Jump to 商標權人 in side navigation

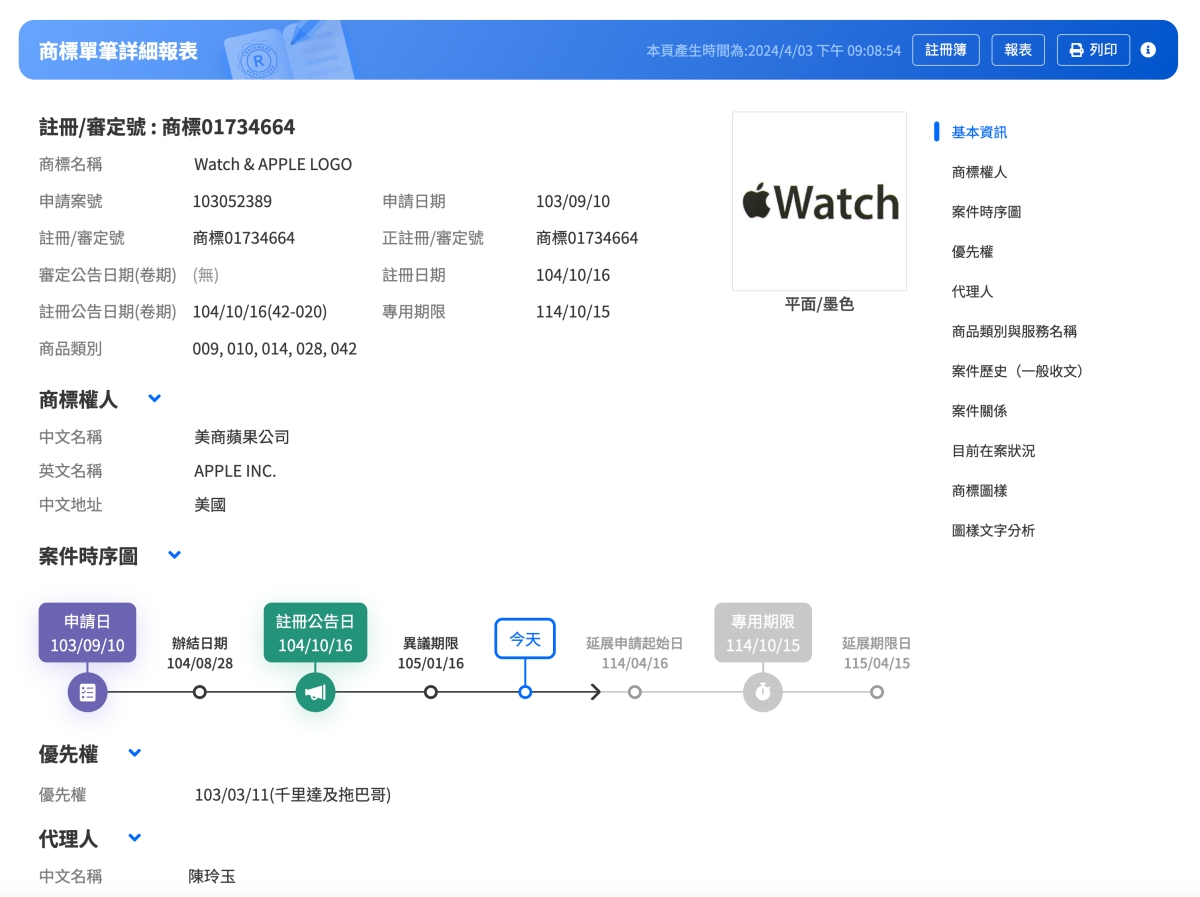tap(979, 172)
